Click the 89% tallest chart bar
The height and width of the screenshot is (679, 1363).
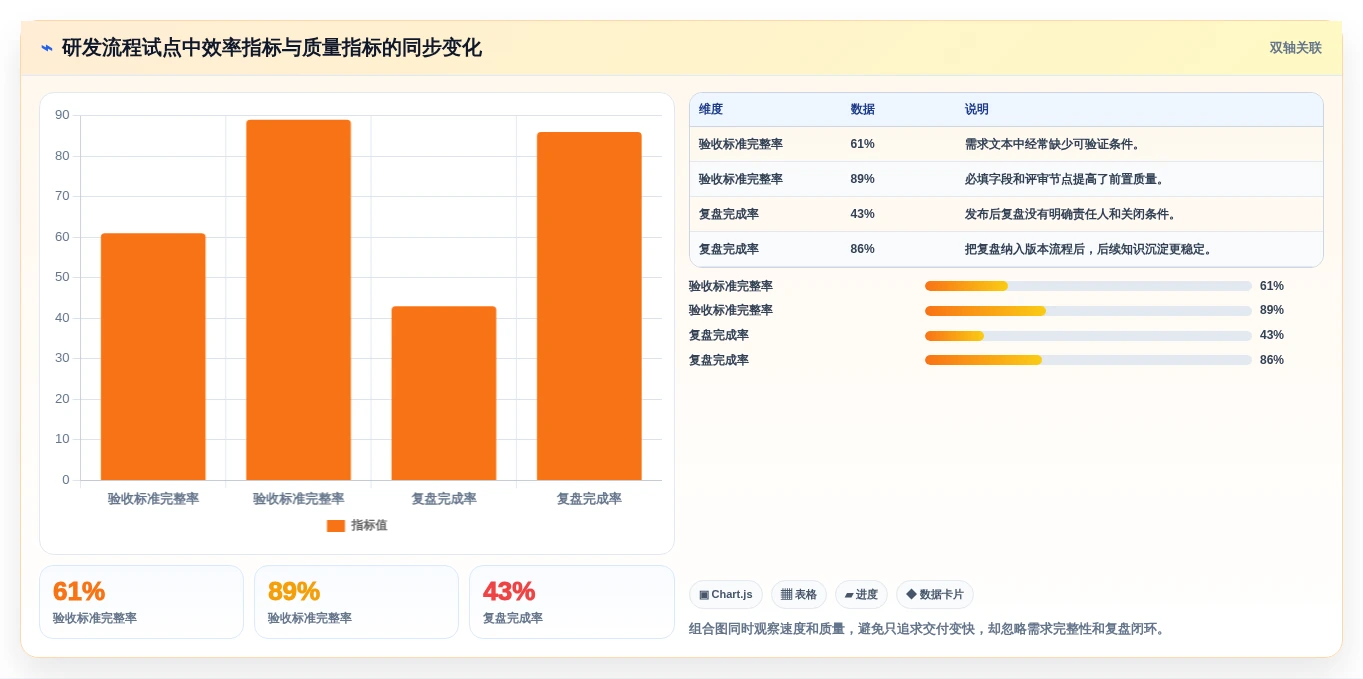click(x=298, y=300)
